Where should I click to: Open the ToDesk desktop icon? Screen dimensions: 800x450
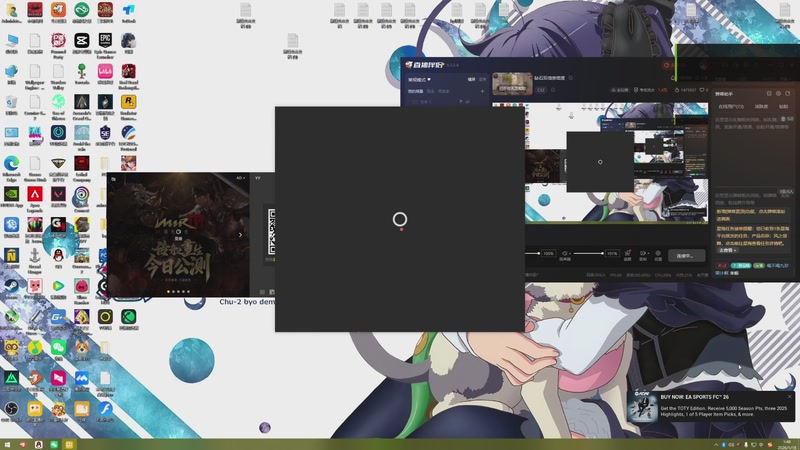click(129, 10)
